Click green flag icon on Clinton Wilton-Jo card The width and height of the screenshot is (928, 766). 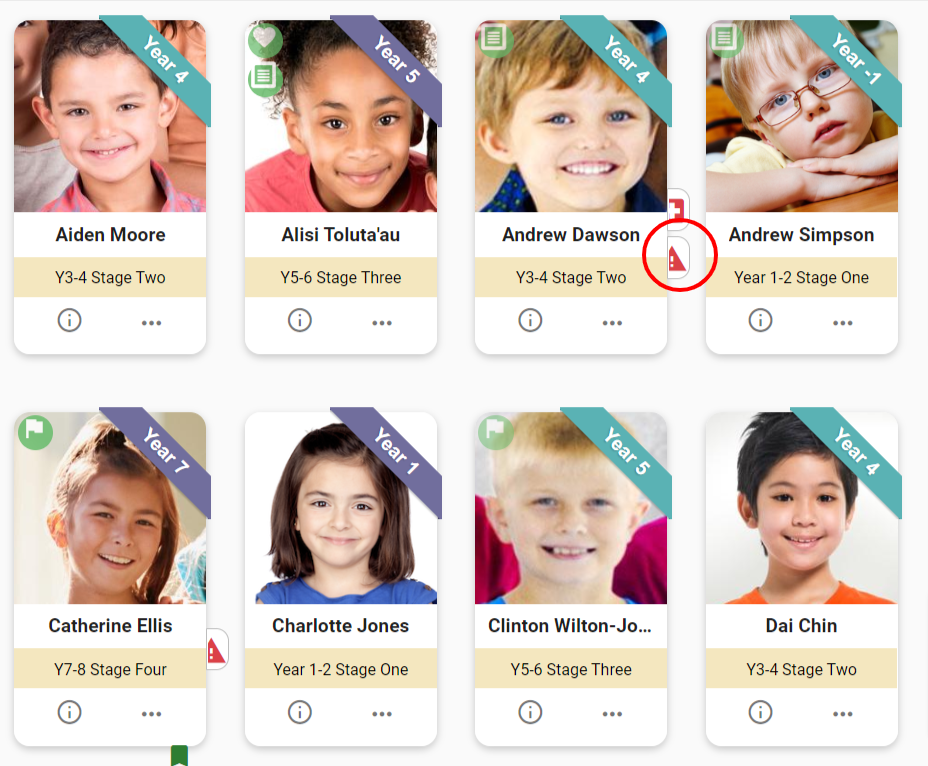coord(495,430)
